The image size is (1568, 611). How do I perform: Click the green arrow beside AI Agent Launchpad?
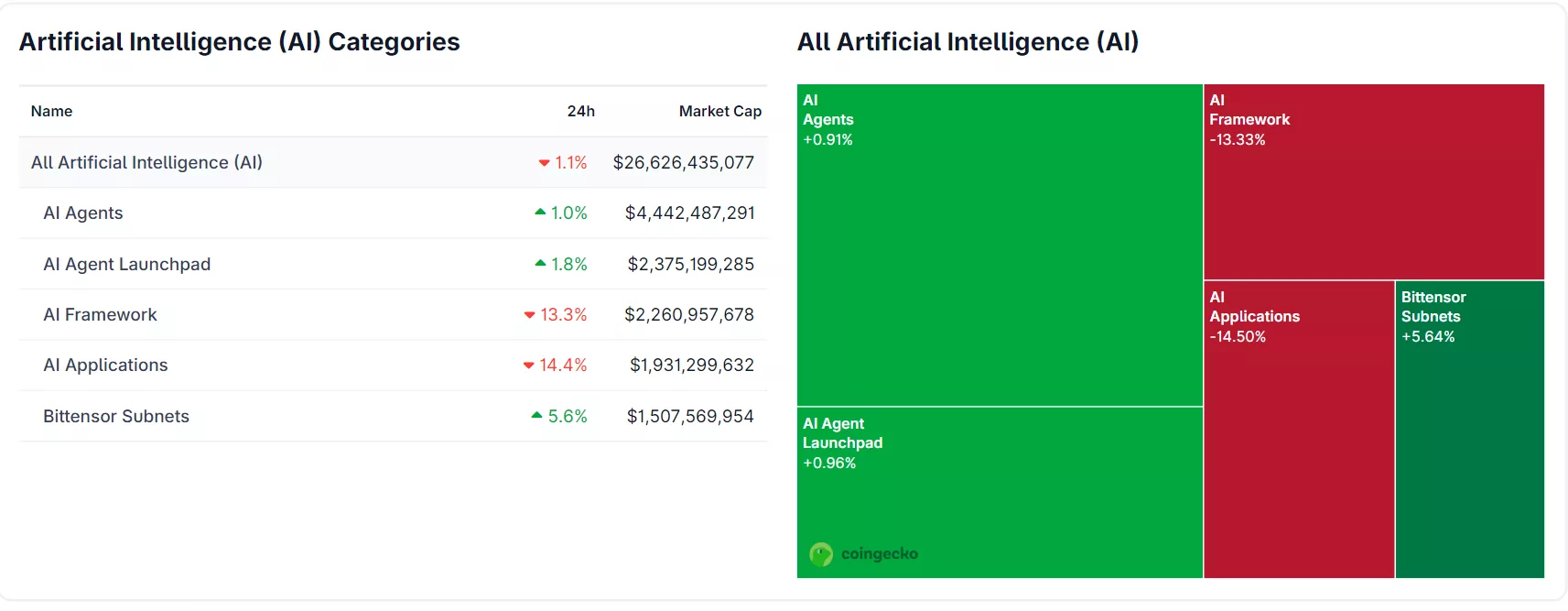pos(539,264)
